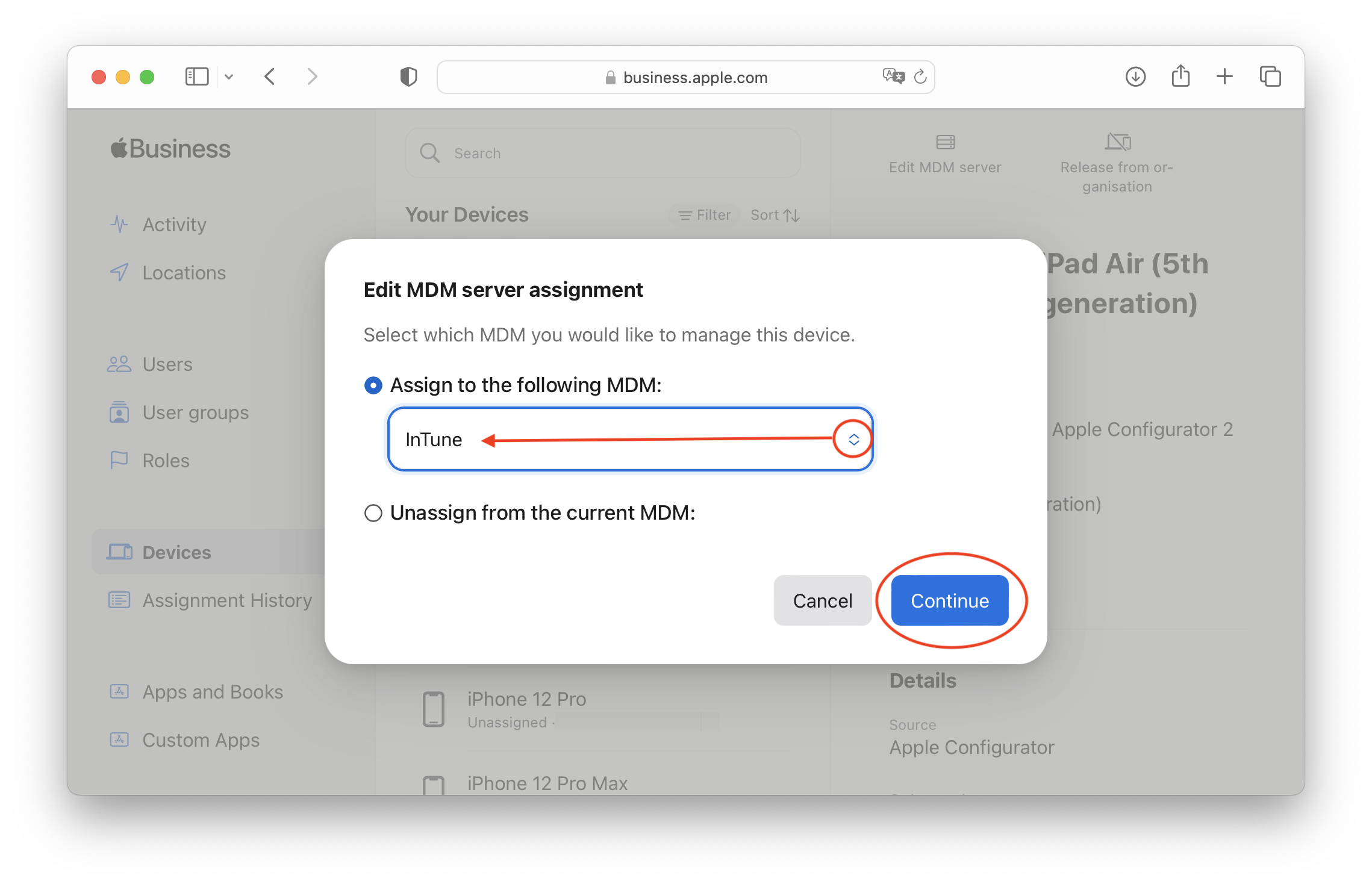Screen dimensions: 1372x884
Task: Click the page reload icon
Action: point(920,76)
